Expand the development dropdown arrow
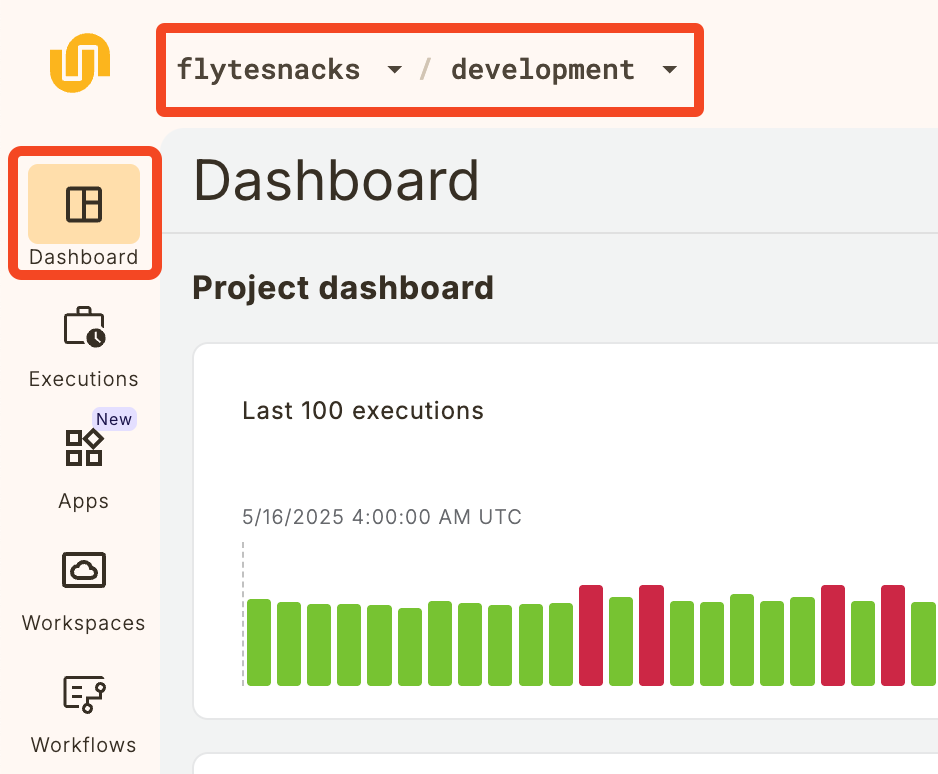 click(x=669, y=70)
